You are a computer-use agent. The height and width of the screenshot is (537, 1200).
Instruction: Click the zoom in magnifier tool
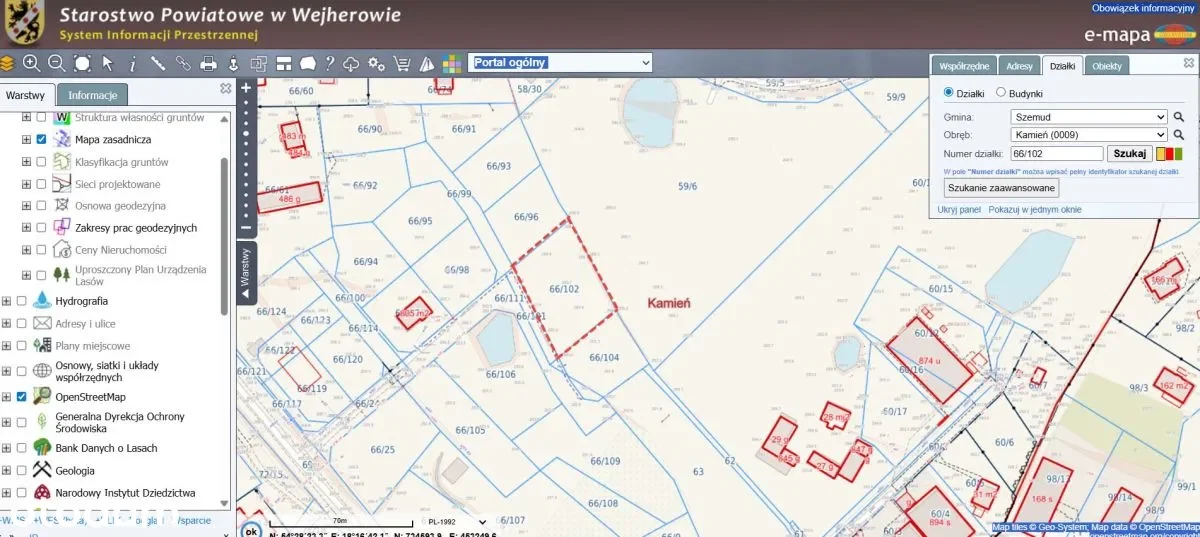31,63
